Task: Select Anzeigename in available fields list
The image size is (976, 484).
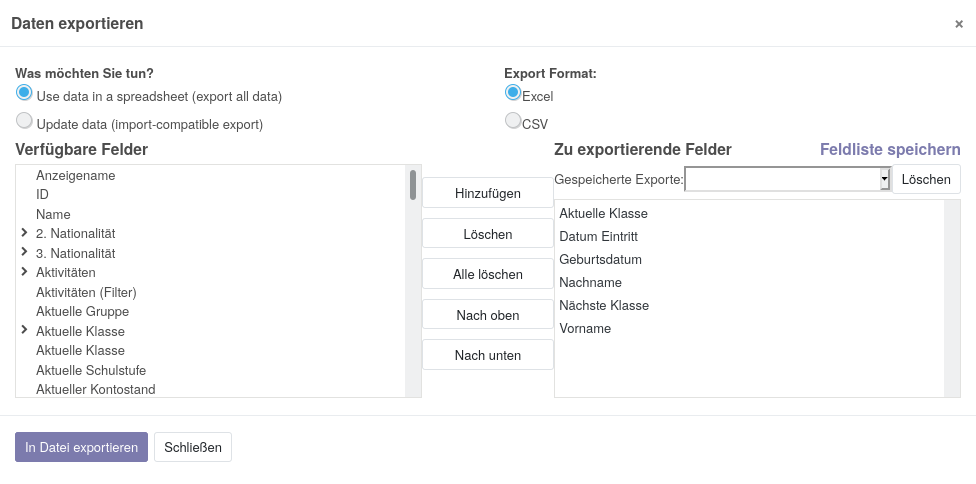Action: pyautogui.click(x=76, y=175)
